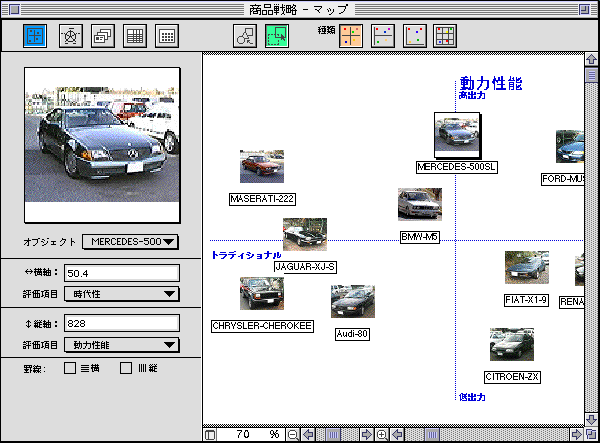Click the window zoom box at top right

tap(584, 9)
